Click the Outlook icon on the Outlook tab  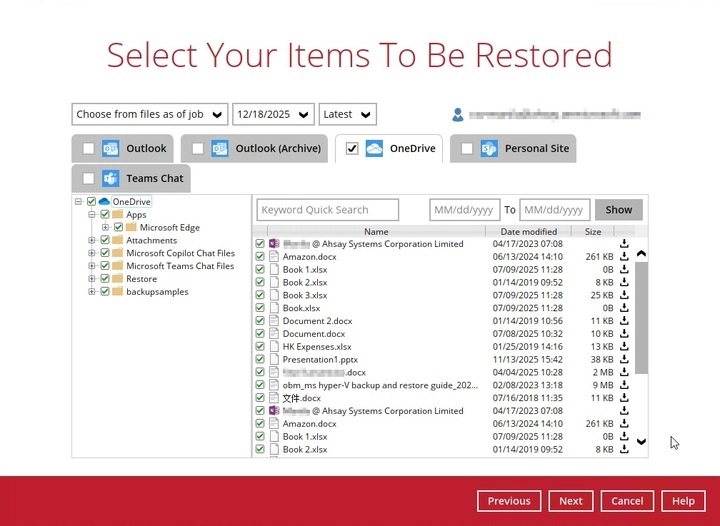click(111, 149)
